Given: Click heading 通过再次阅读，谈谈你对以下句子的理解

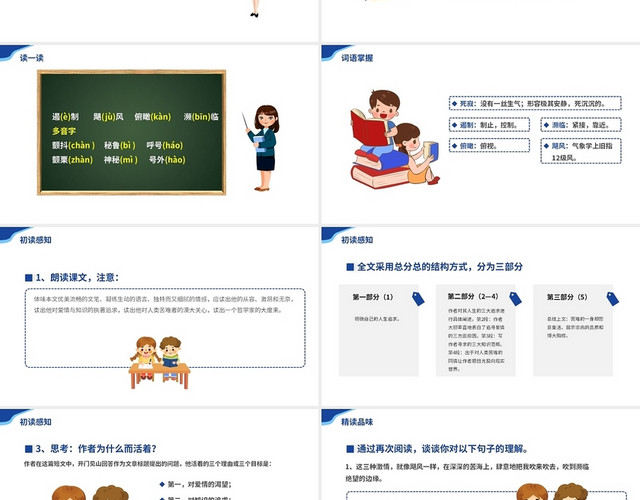Looking at the screenshot, I should tap(443, 449).
